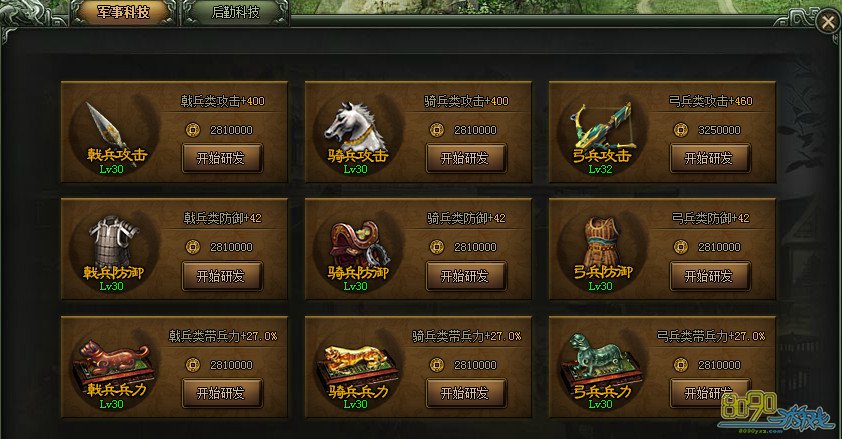Click 开始研发 under 骑兵类攻击+400

tap(466, 158)
